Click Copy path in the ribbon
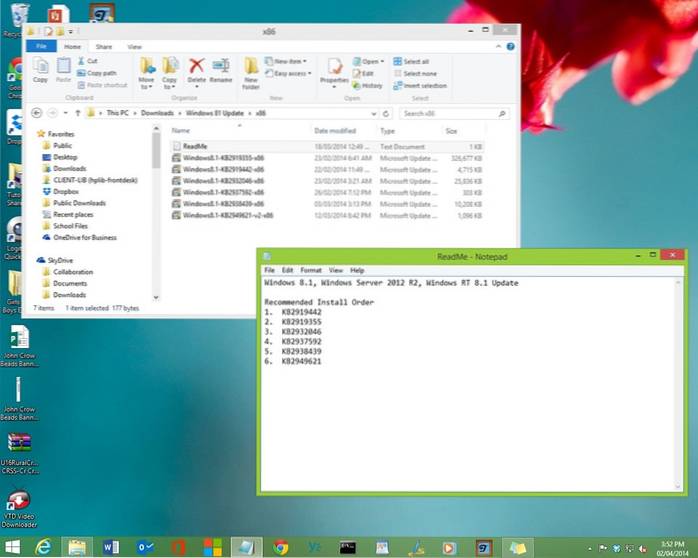Viewport: 698px width, 558px height. [x=97, y=73]
